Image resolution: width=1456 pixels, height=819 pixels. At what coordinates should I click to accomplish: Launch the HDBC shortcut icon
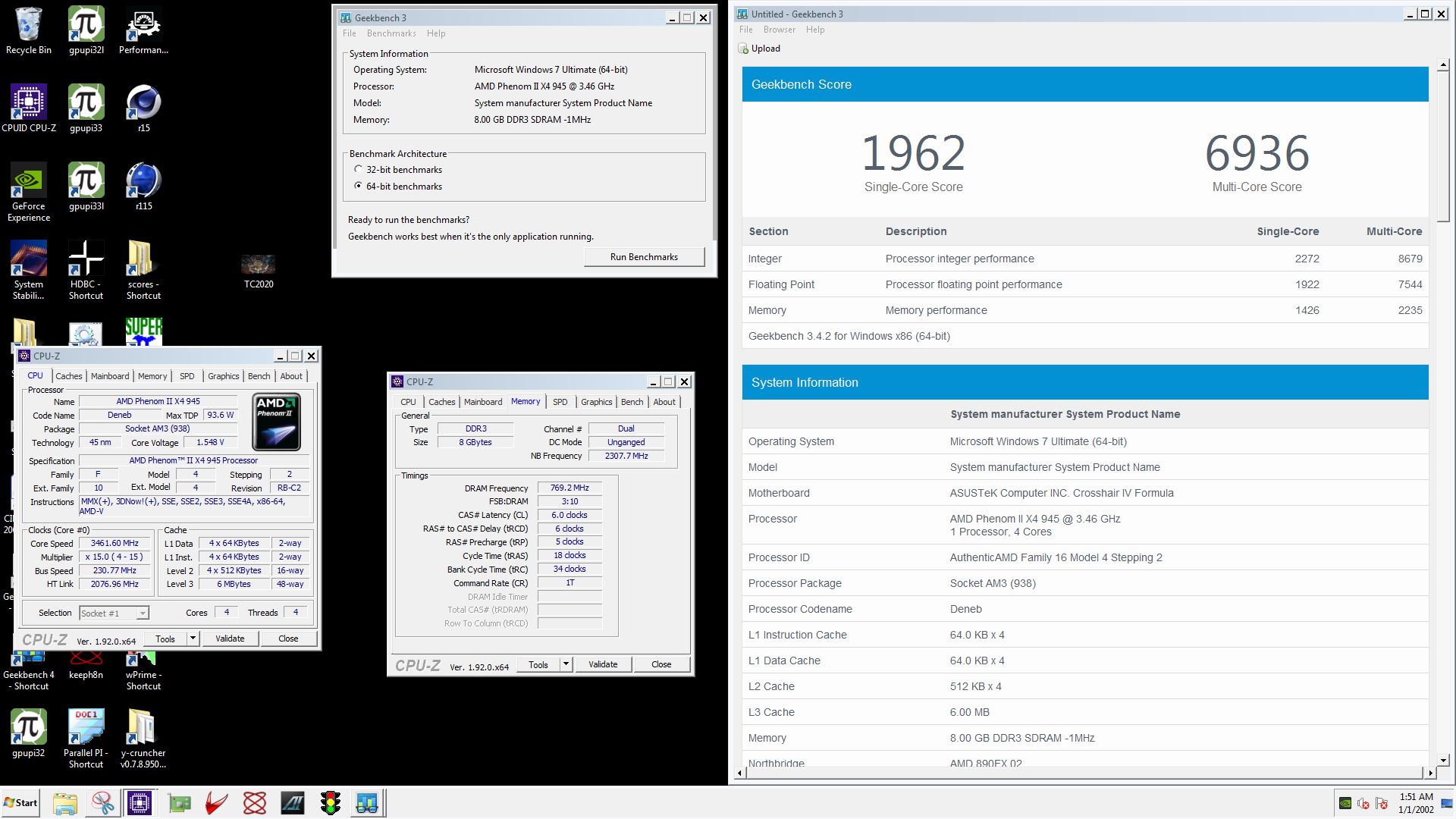pyautogui.click(x=86, y=270)
